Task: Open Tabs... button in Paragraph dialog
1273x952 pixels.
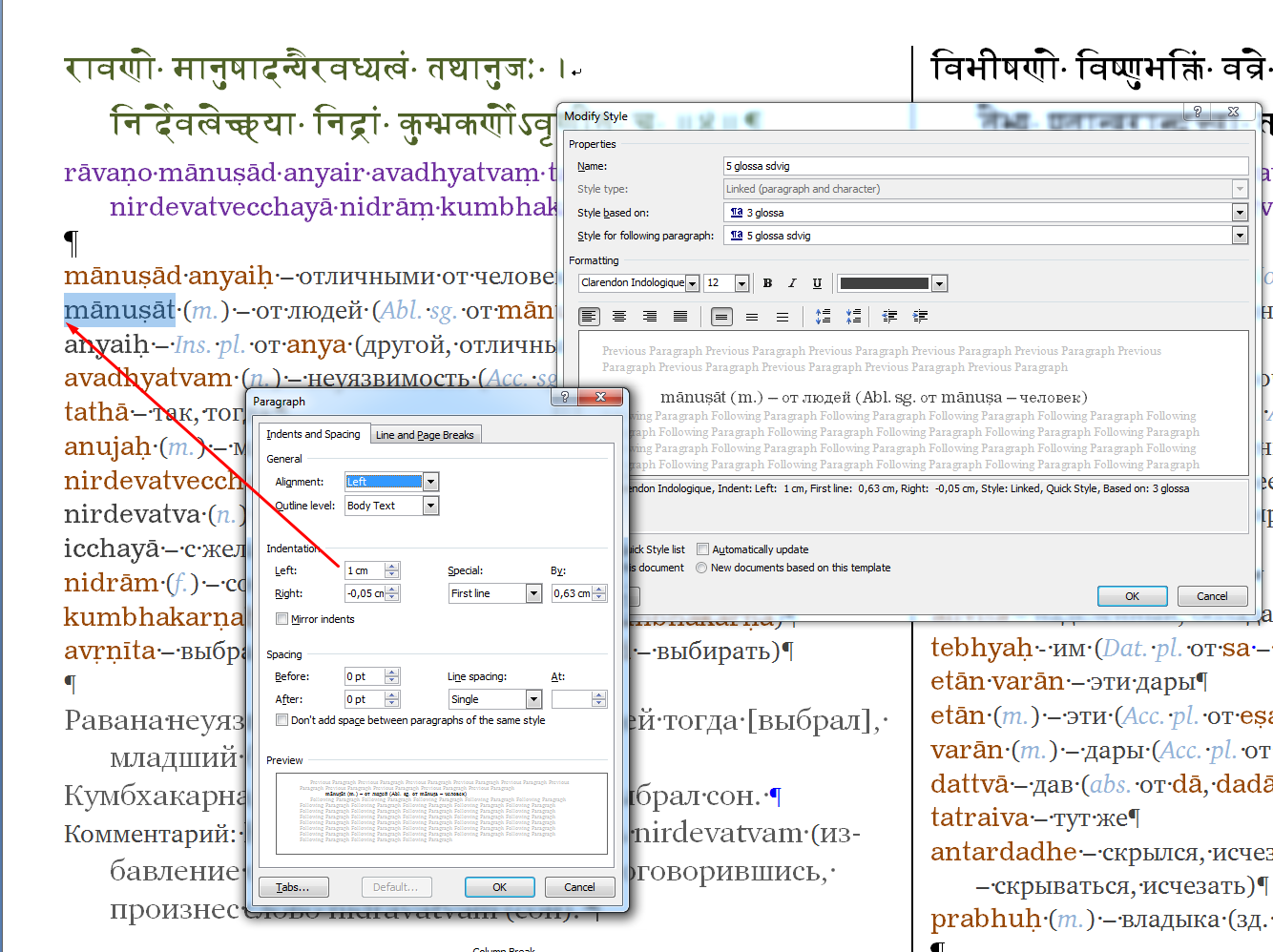Action: click(293, 887)
